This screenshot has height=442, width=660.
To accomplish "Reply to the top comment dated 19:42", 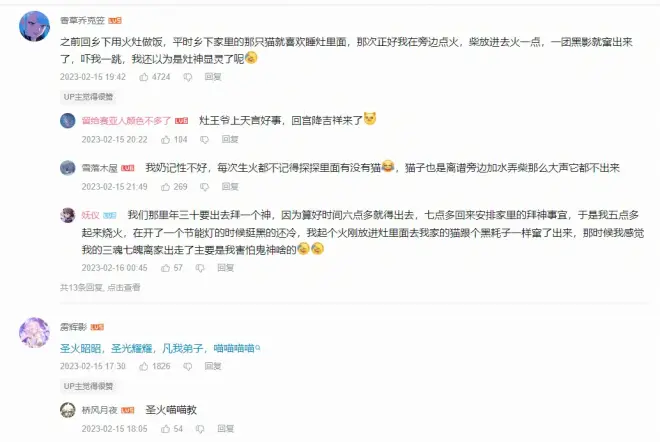I will click(213, 77).
